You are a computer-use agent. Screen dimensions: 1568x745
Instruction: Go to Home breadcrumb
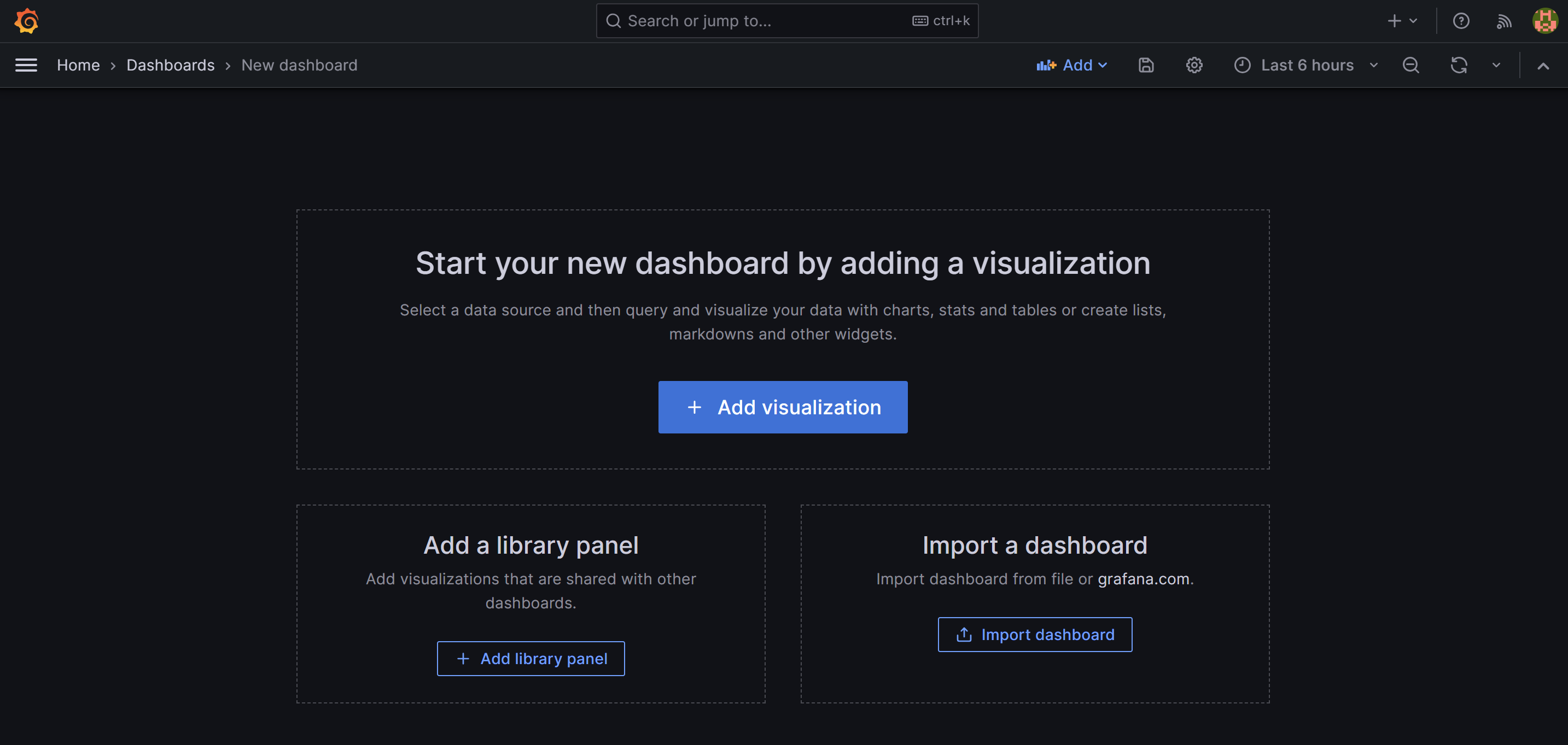(78, 65)
